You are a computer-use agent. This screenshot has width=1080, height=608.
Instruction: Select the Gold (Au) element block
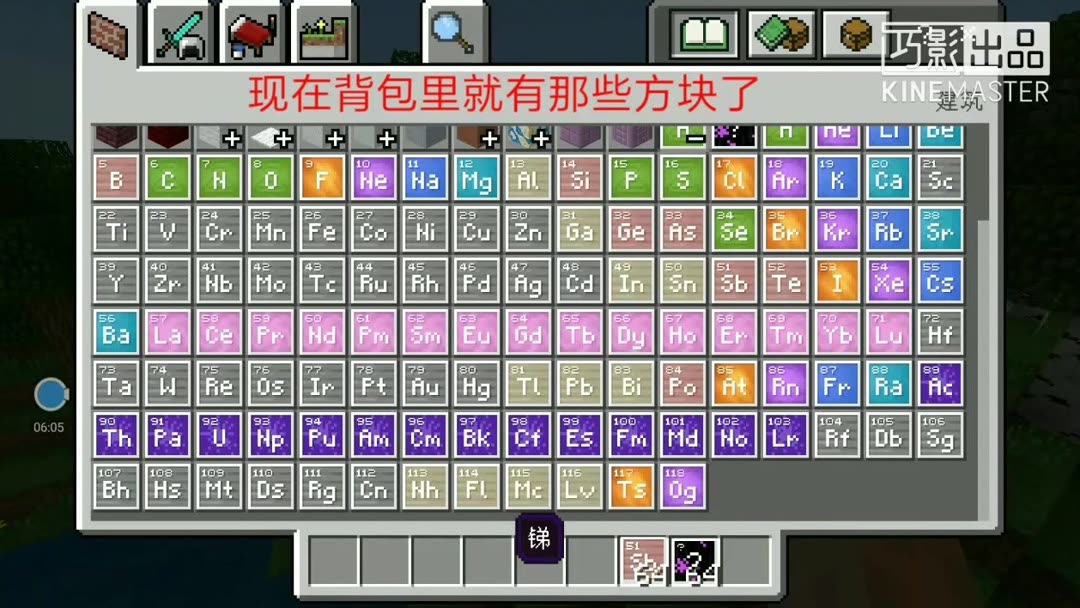[424, 385]
